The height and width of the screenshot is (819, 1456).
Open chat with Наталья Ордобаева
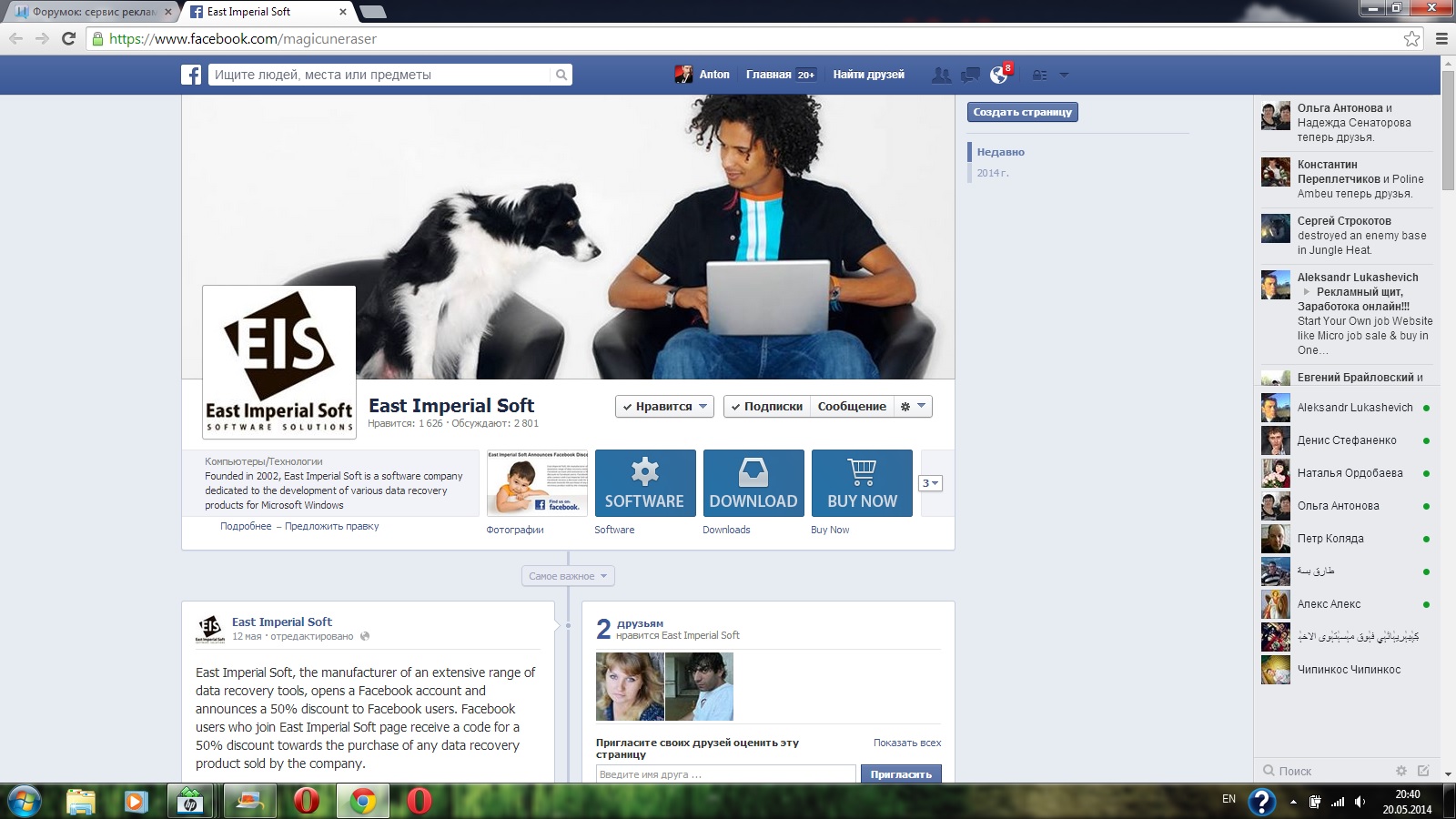coord(1345,473)
